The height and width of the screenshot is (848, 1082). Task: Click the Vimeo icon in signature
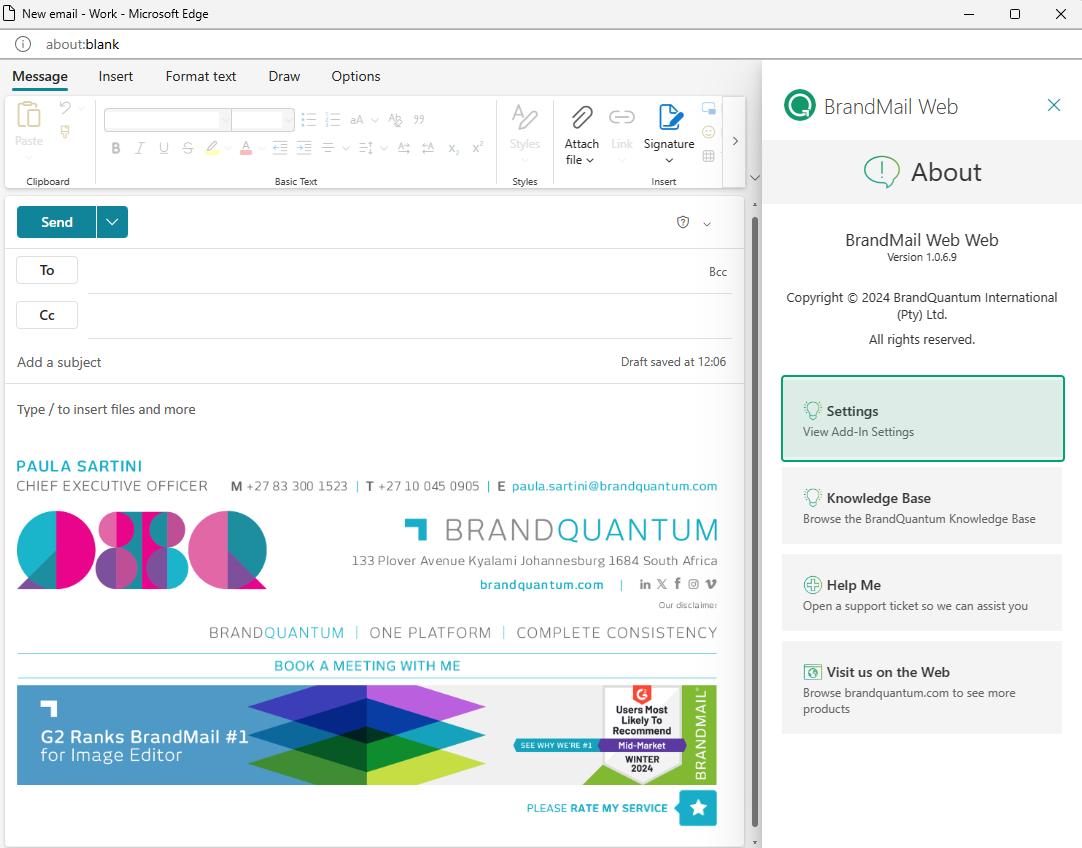711,584
